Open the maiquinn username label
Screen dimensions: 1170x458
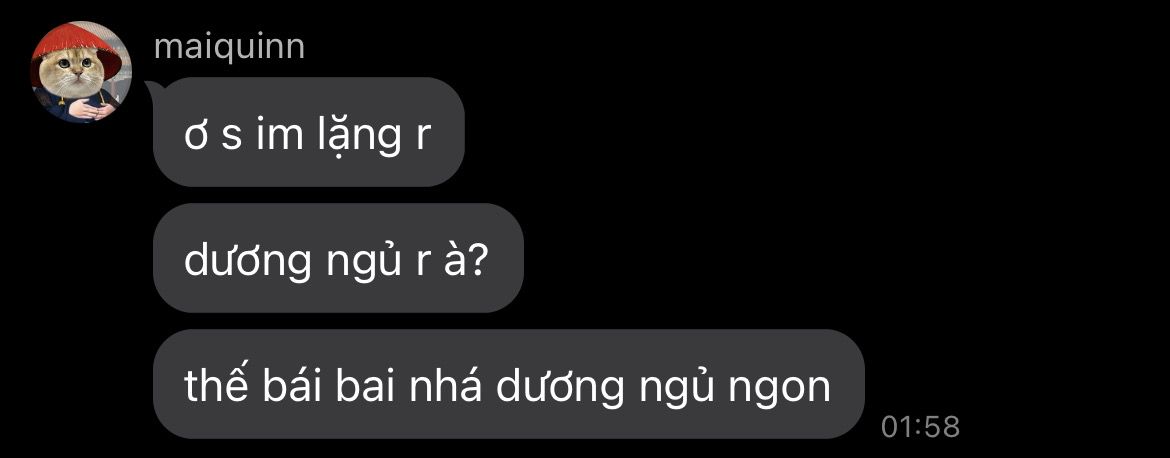tap(229, 47)
